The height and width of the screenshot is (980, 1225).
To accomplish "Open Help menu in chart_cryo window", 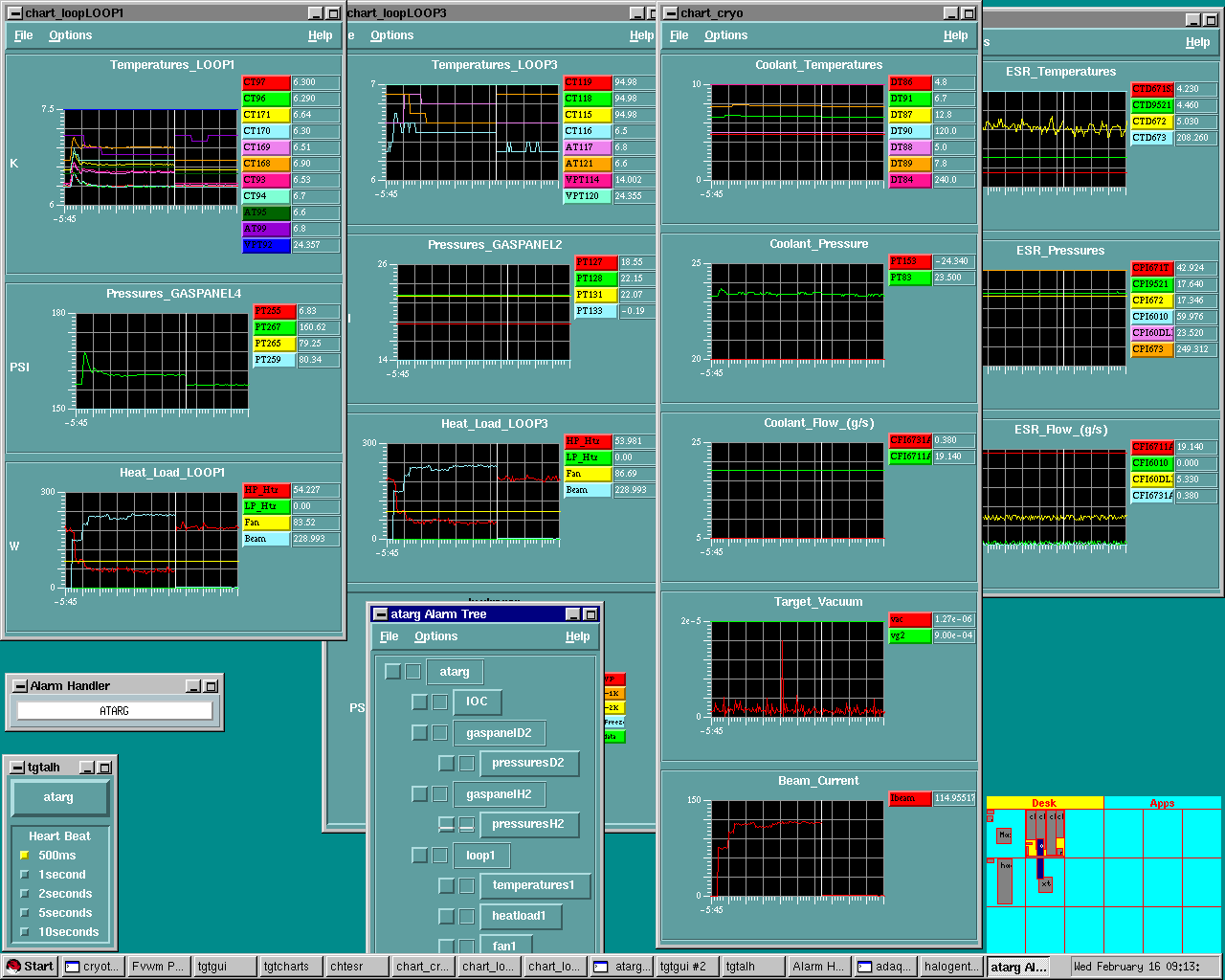I will coord(955,35).
